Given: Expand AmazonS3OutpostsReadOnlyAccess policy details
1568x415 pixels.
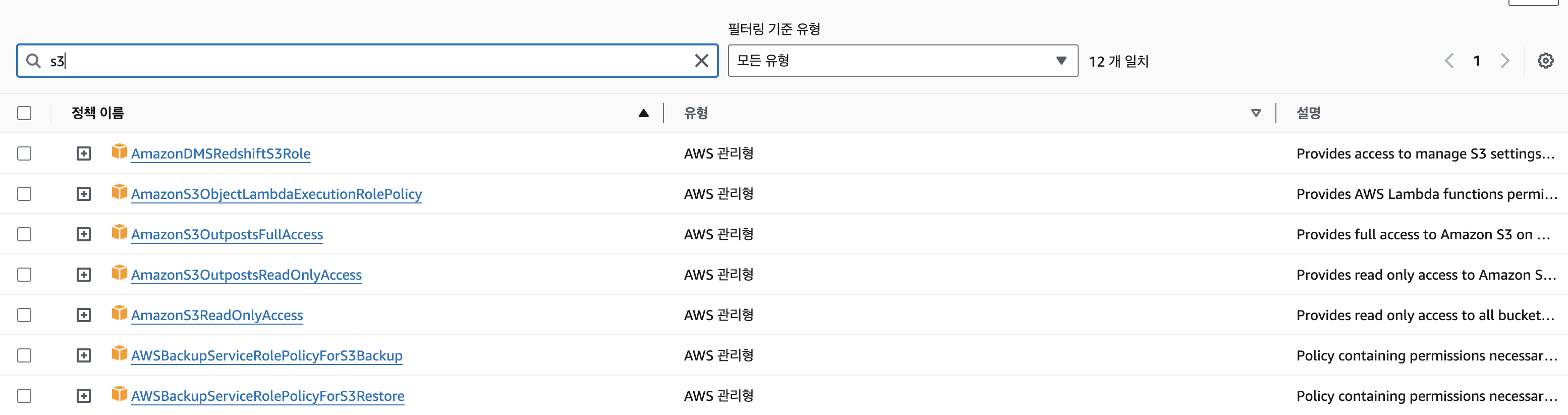Looking at the screenshot, I should pyautogui.click(x=83, y=274).
